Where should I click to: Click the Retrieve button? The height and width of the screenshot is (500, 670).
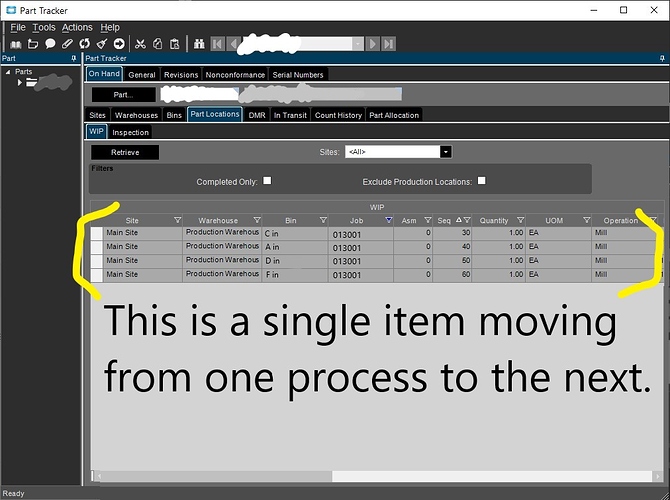pos(125,153)
